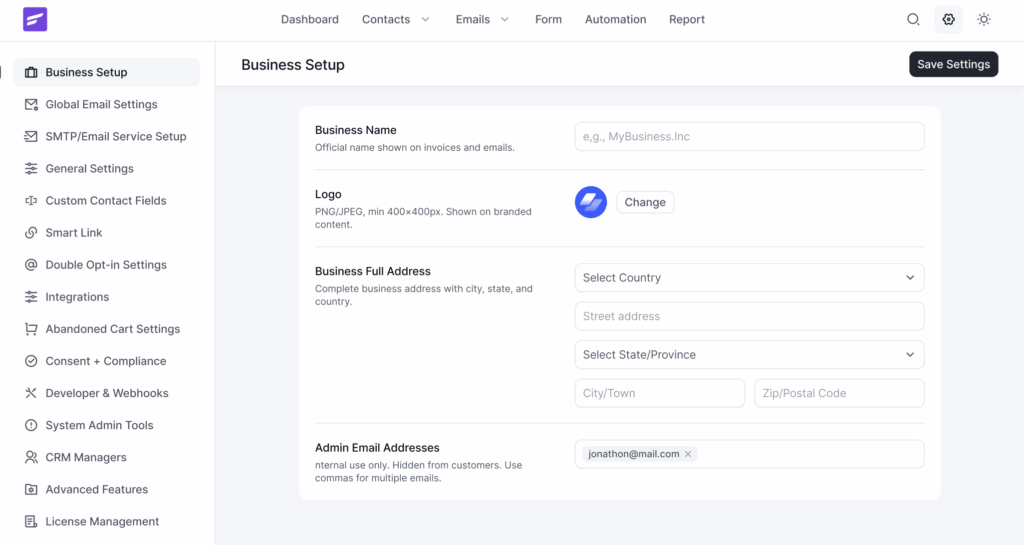Click the System Admin Tools alert icon
The height and width of the screenshot is (545, 1024).
[31, 425]
